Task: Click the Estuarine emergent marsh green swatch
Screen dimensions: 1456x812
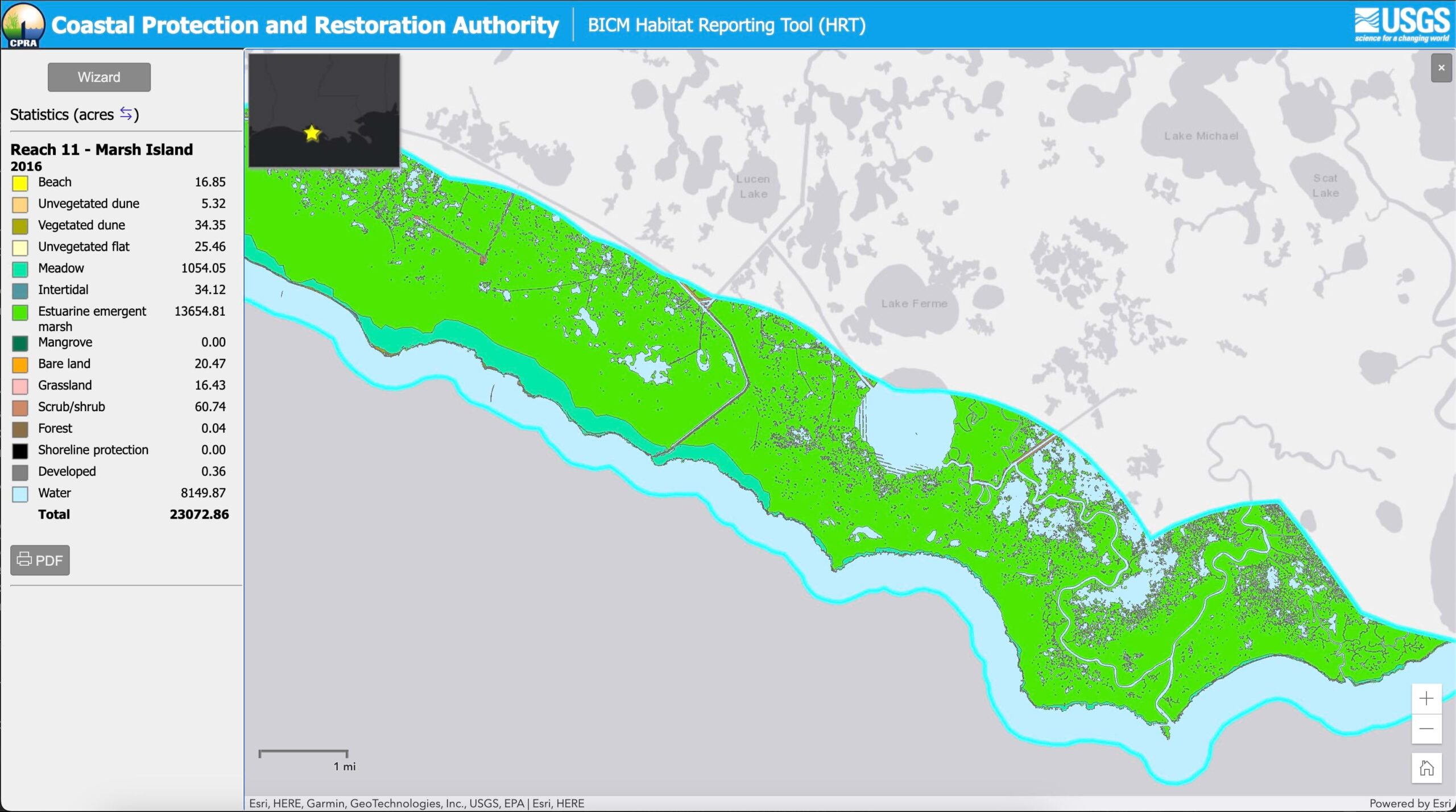Action: click(20, 312)
